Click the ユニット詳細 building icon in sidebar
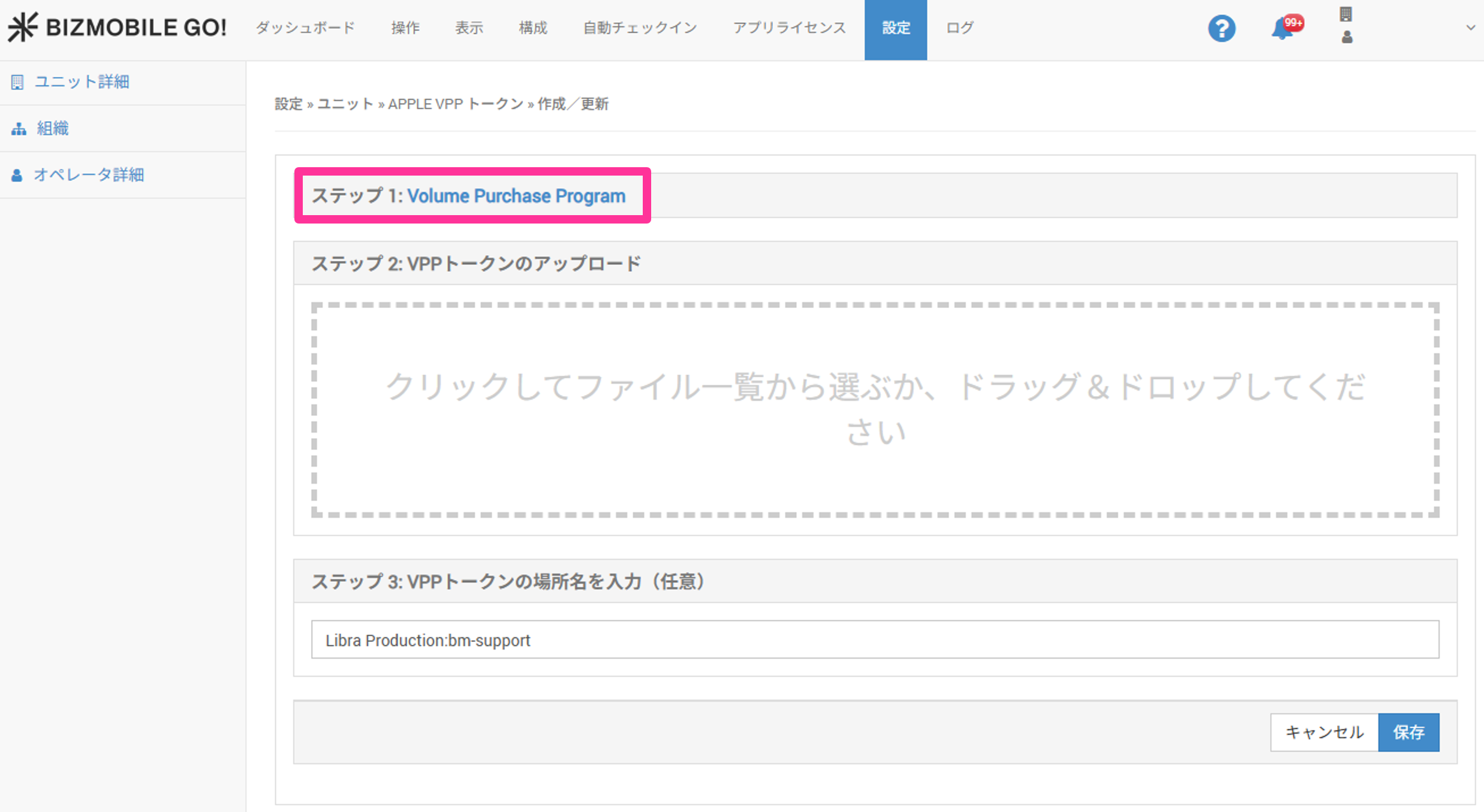This screenshot has width=1484, height=812. tap(17, 82)
